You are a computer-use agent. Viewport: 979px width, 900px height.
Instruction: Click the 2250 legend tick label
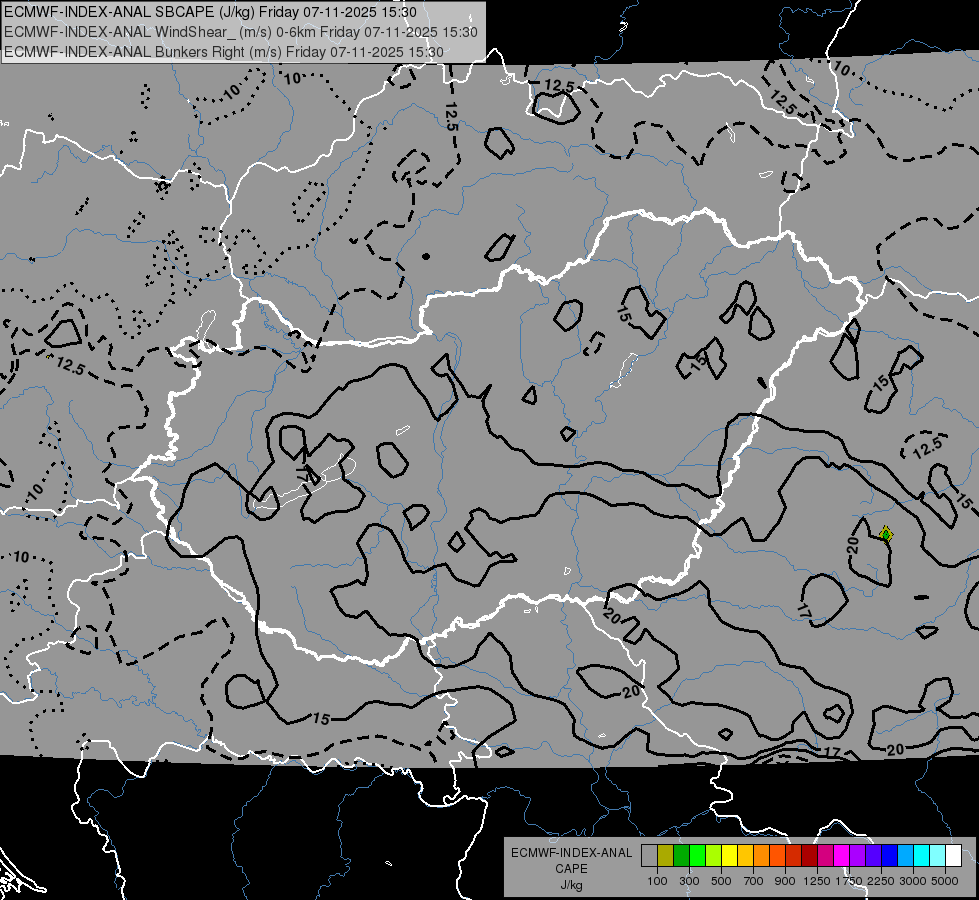(882, 881)
